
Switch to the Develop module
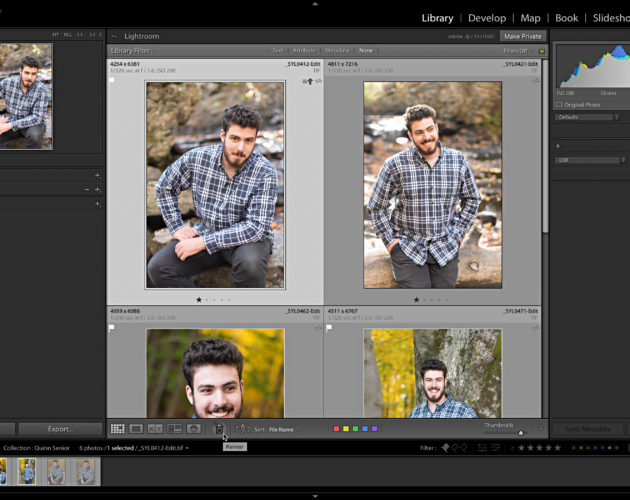click(x=487, y=18)
